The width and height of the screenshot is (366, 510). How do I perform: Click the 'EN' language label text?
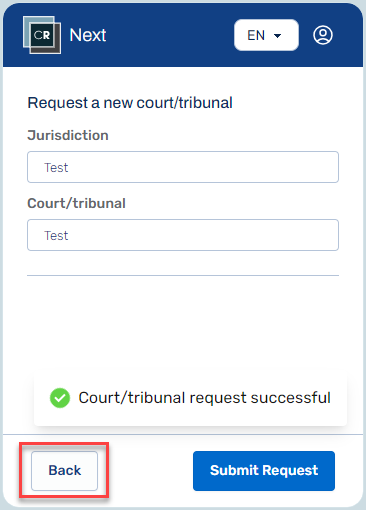click(x=256, y=35)
